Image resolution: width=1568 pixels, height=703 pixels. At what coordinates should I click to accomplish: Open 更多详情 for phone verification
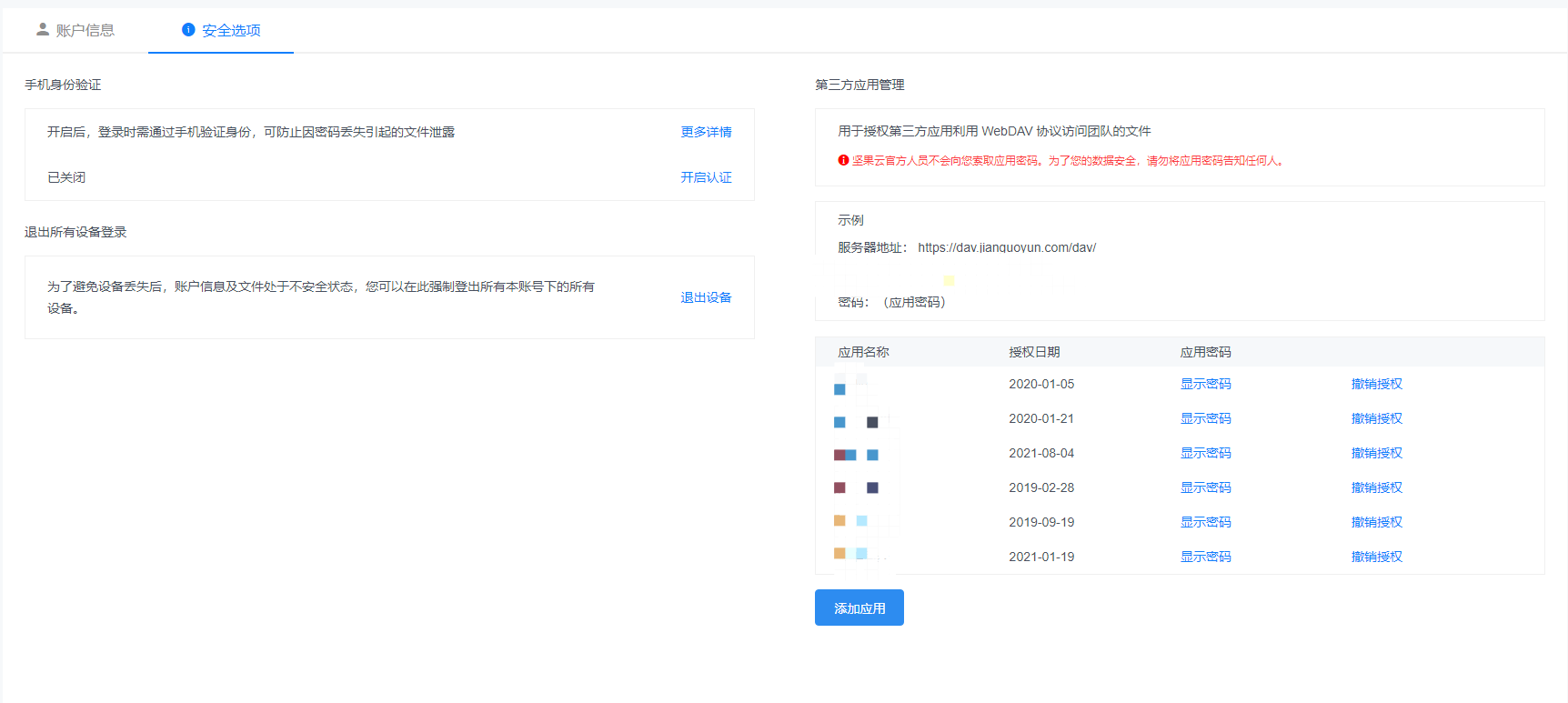pyautogui.click(x=706, y=132)
